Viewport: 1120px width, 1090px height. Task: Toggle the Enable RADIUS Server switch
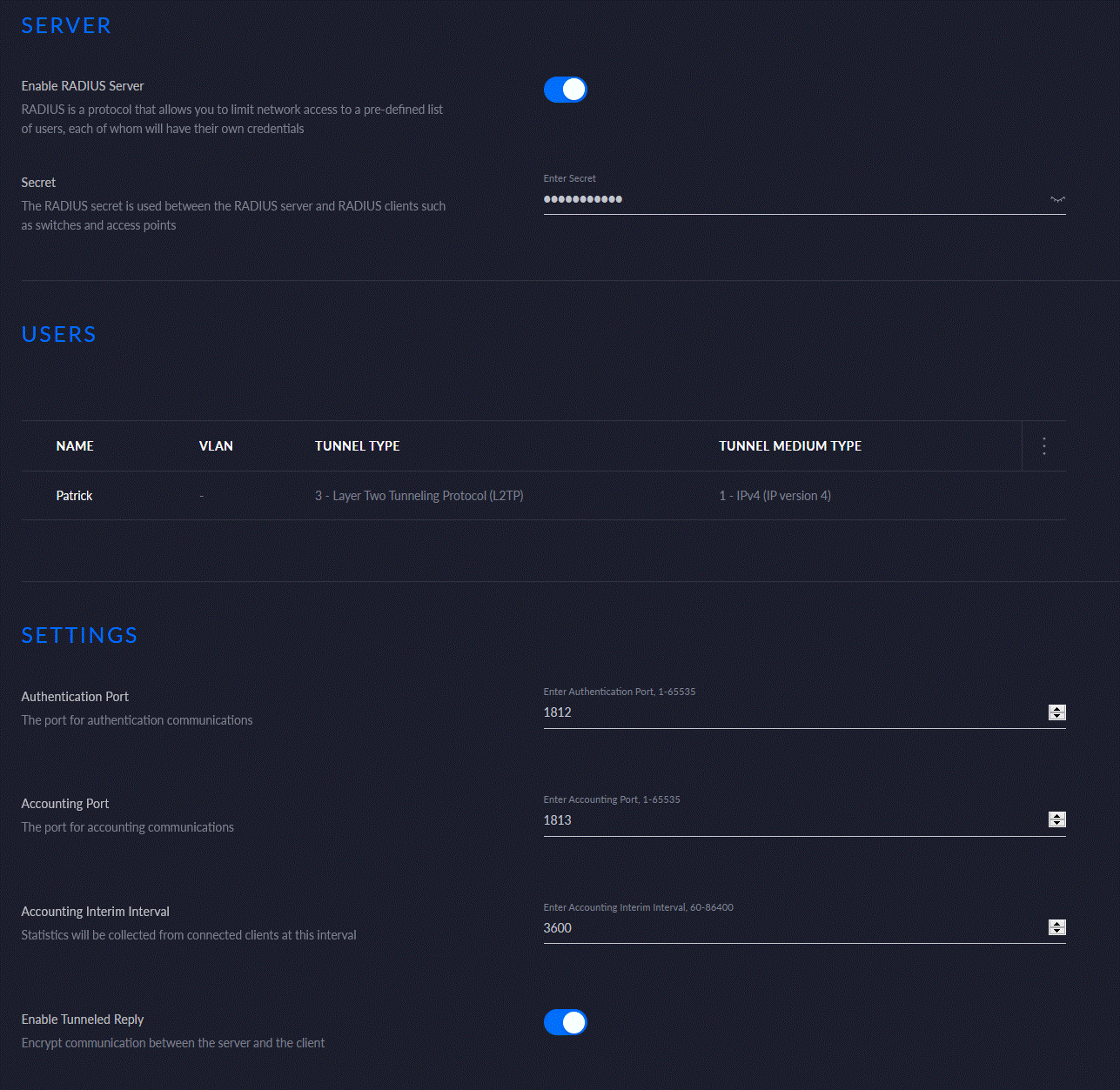point(565,90)
